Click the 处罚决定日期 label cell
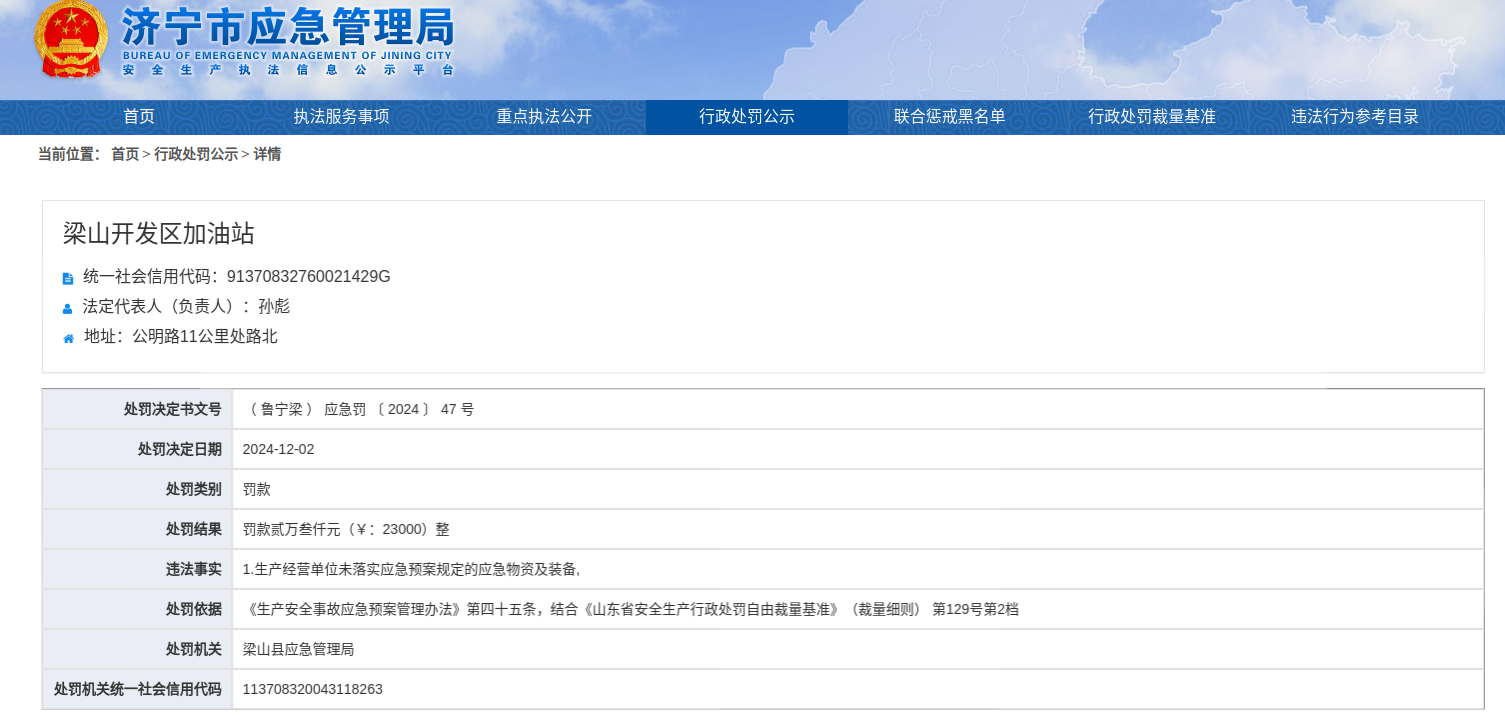This screenshot has width=1505, height=722. click(138, 449)
